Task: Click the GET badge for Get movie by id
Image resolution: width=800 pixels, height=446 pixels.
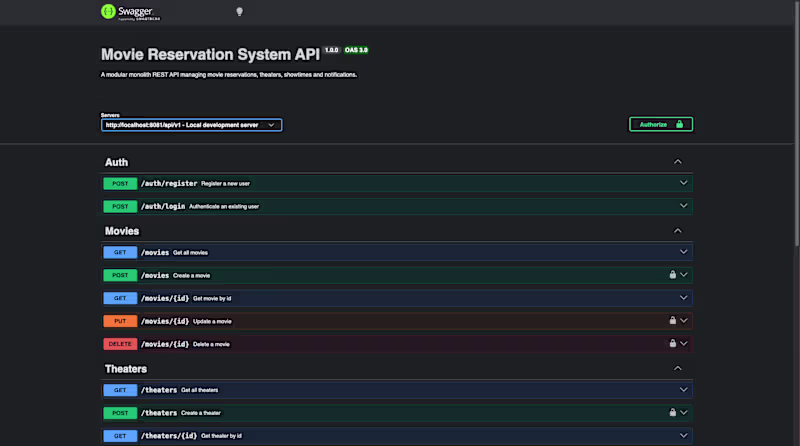Action: (120, 299)
